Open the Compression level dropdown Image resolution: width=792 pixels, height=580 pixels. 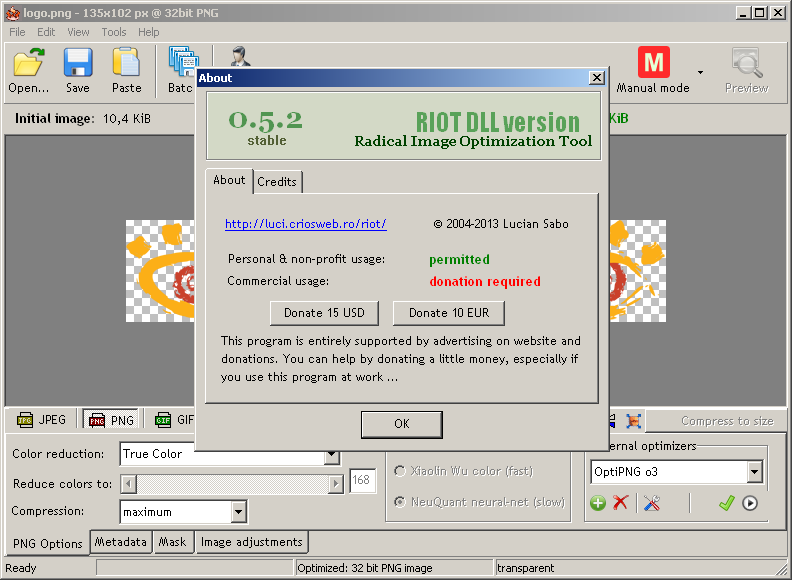point(238,512)
